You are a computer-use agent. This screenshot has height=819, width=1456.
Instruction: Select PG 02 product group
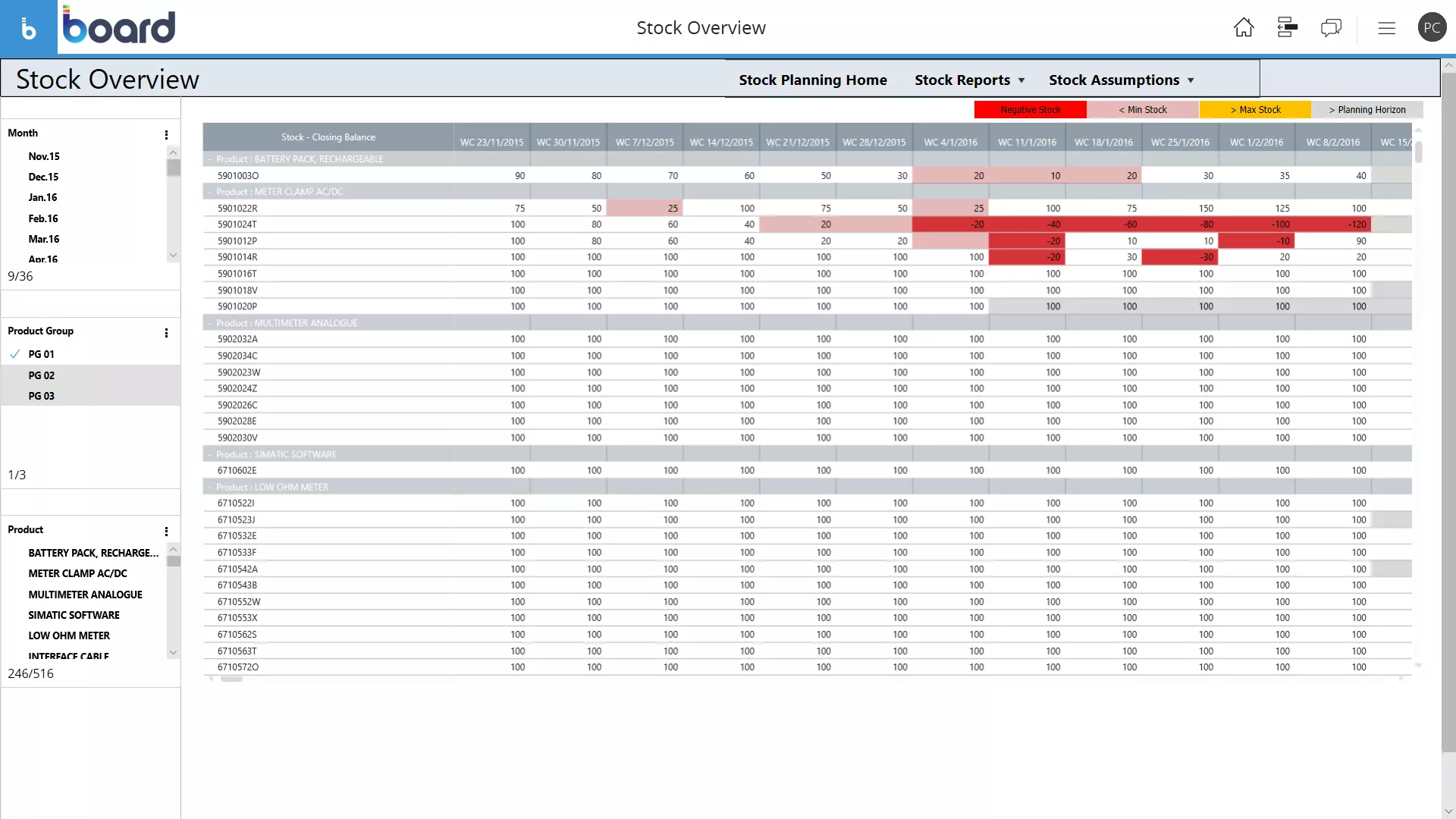[x=41, y=375]
